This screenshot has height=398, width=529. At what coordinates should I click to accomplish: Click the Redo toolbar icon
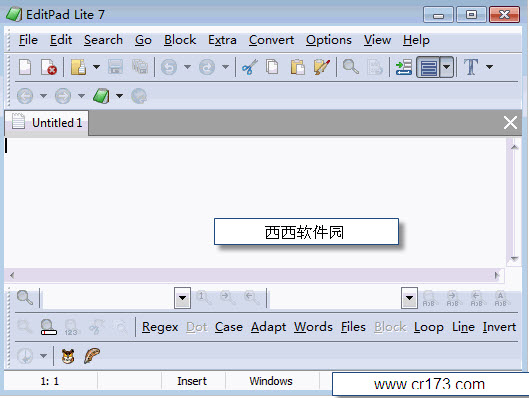pyautogui.click(x=207, y=67)
